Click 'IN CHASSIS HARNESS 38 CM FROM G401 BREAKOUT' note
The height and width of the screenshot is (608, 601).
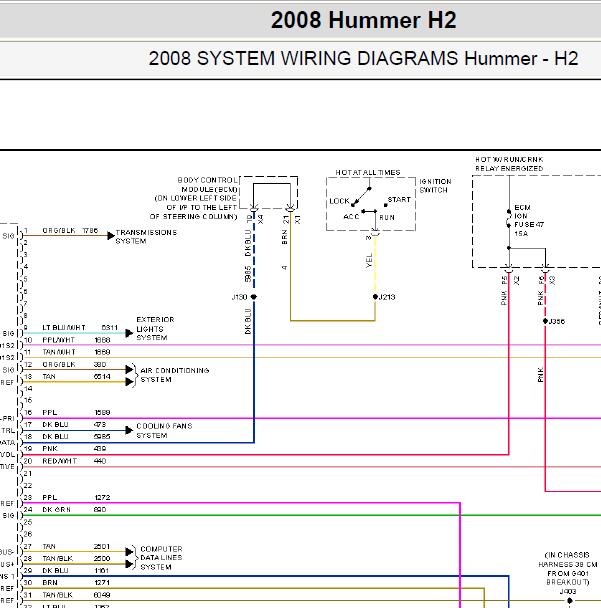click(x=568, y=568)
